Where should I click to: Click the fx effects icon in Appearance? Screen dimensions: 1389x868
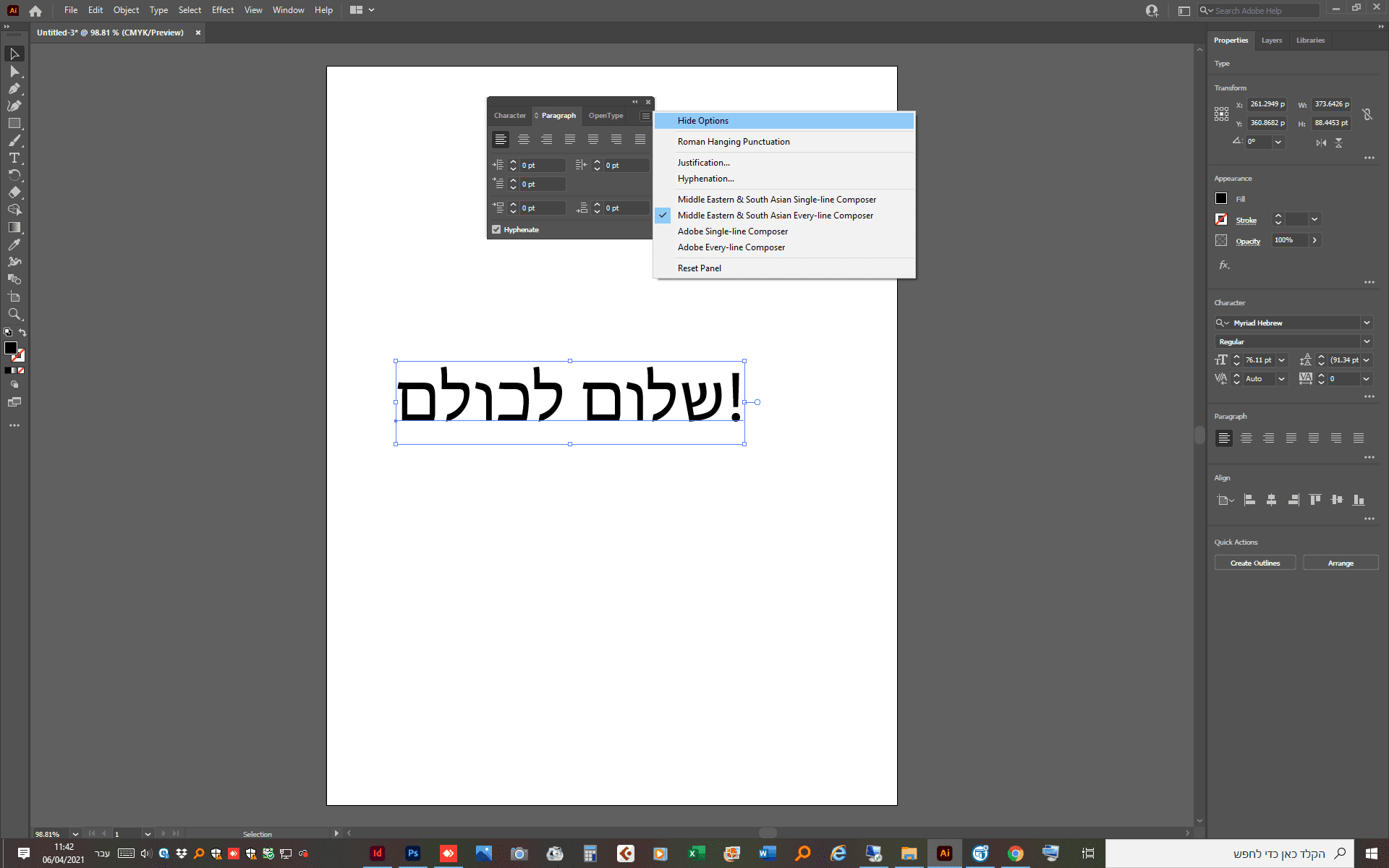[1224, 265]
